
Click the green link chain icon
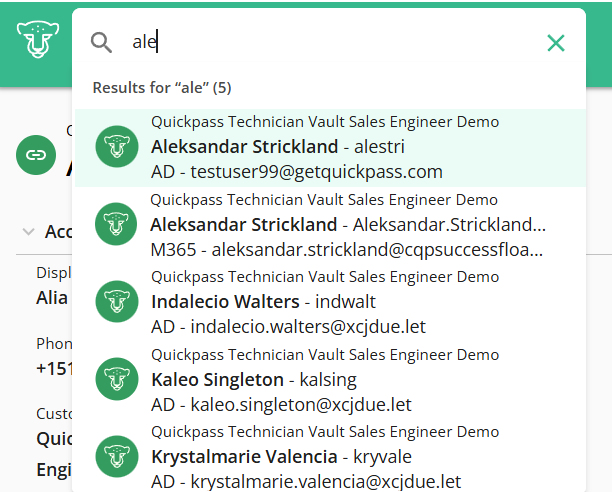pos(35,154)
